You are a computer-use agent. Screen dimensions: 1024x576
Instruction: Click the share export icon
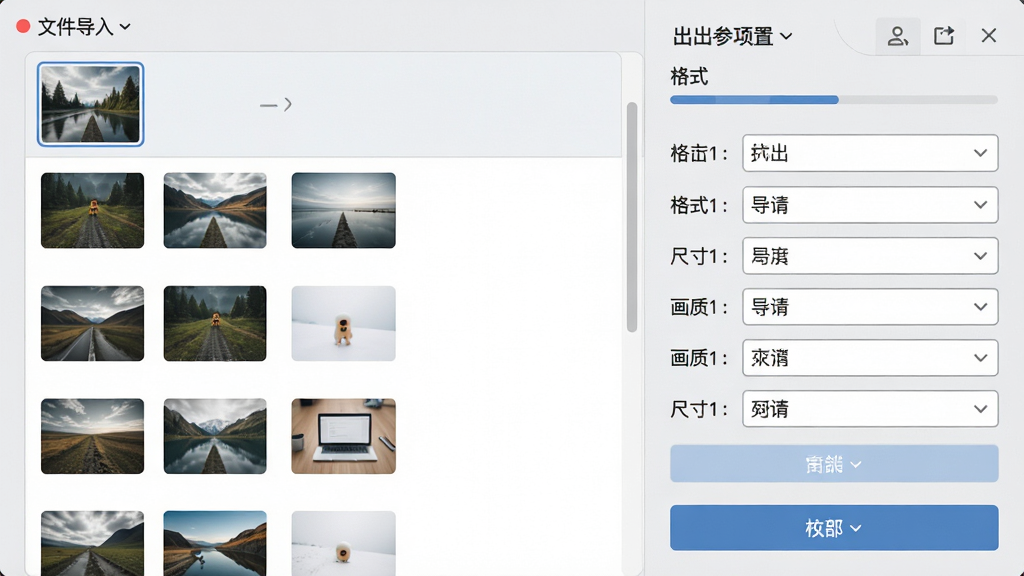[944, 36]
